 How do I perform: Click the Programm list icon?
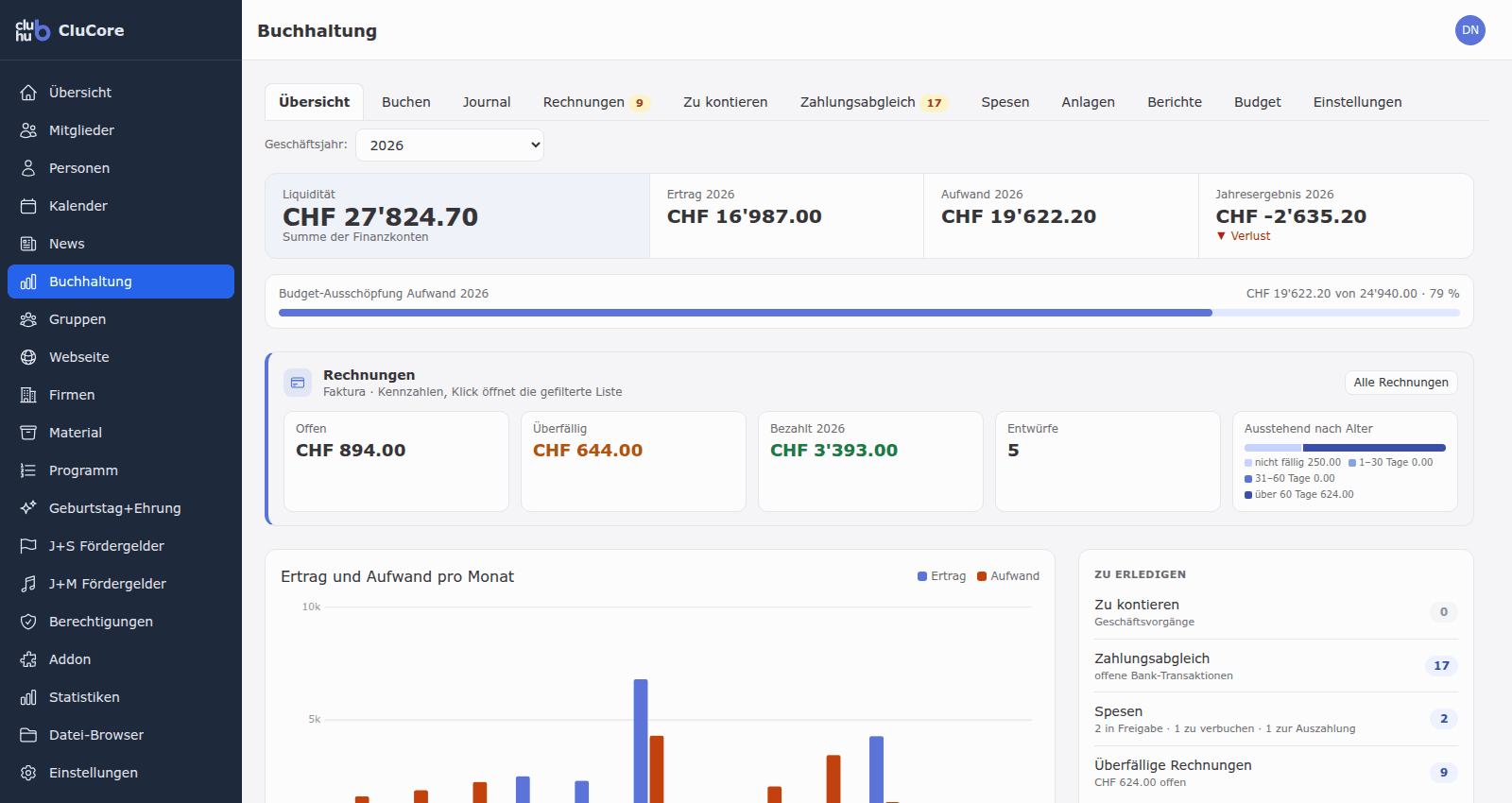click(28, 470)
